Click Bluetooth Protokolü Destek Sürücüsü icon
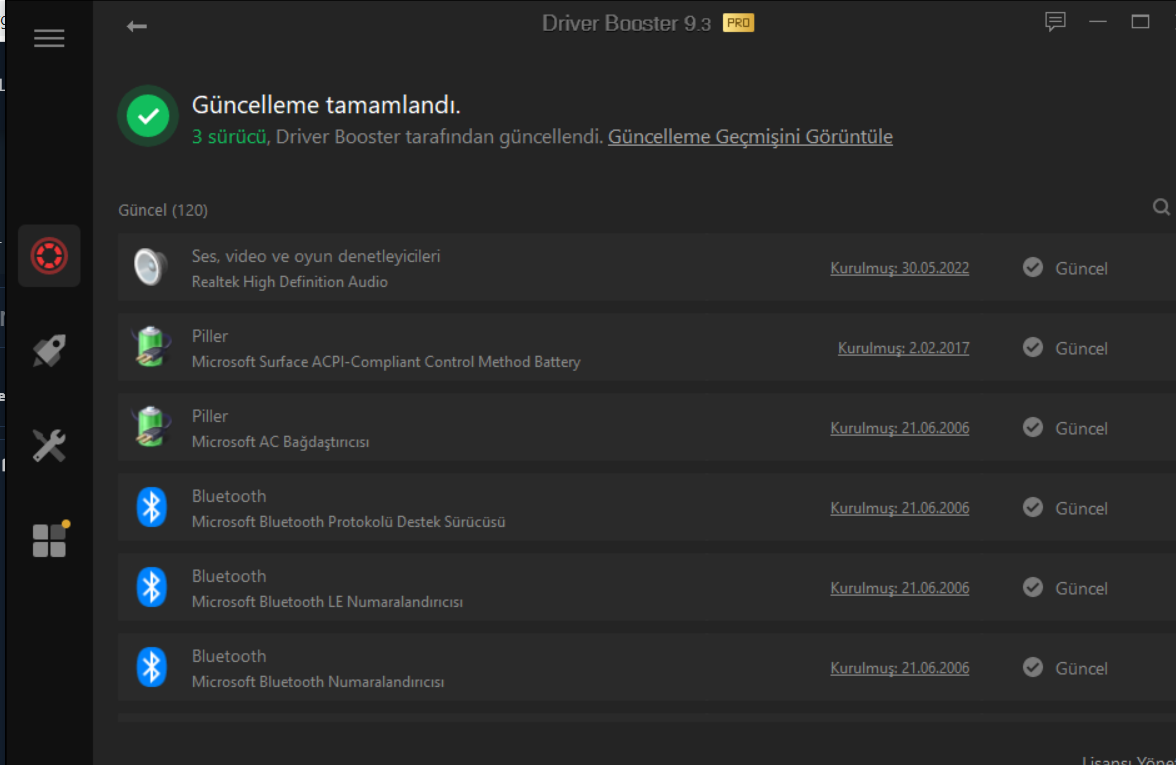1176x765 pixels. click(x=152, y=507)
